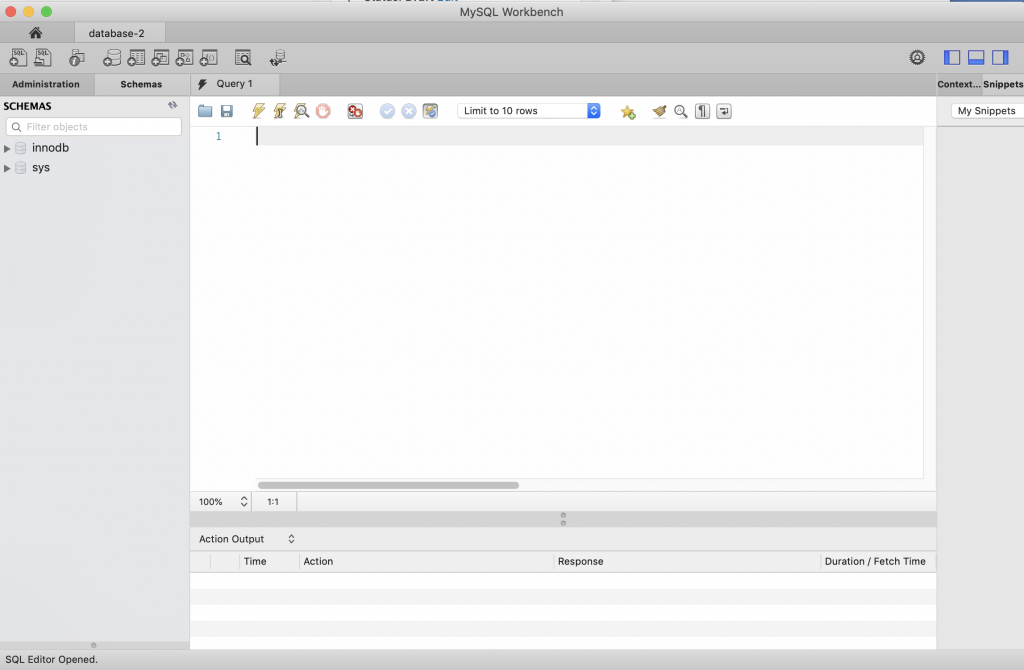Reconnect to DBMS icon
This screenshot has height=670, width=1024.
278,58
